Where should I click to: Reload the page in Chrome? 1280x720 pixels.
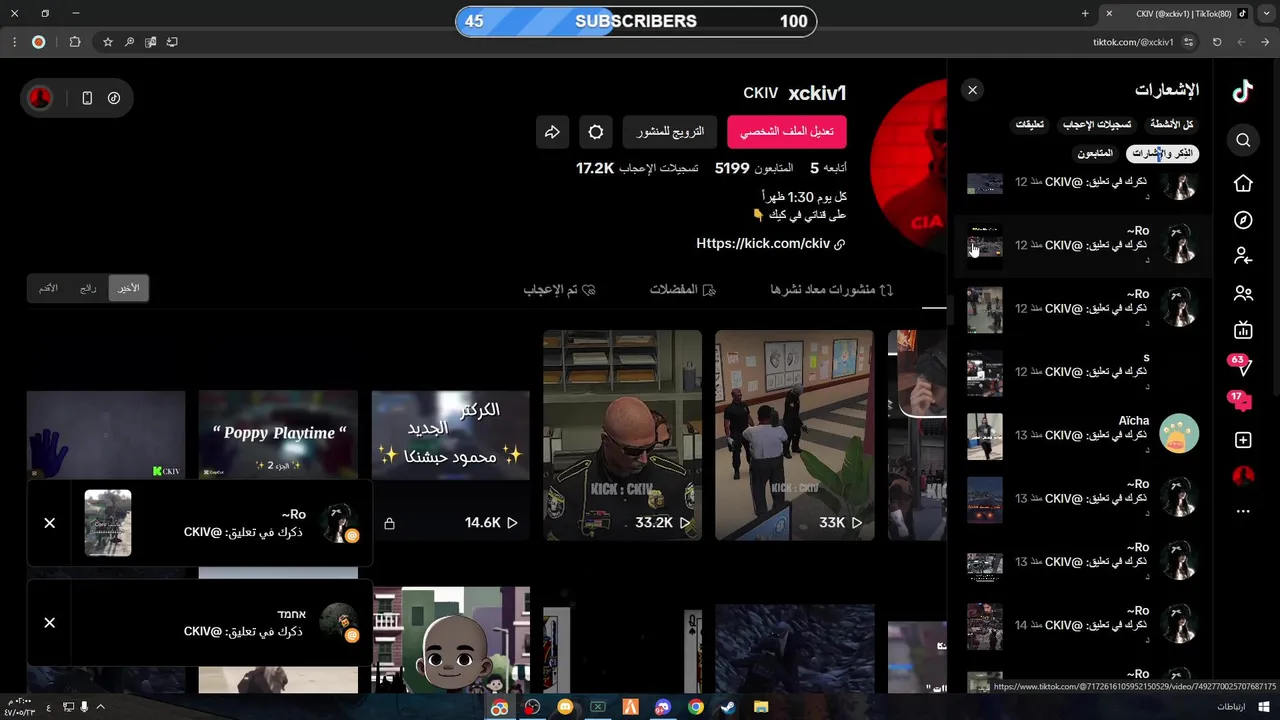[x=1217, y=42]
